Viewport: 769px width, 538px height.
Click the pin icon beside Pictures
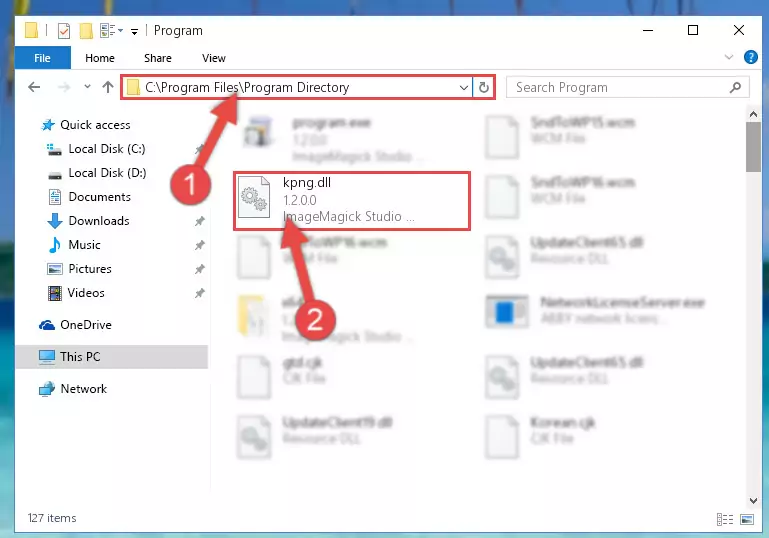point(200,269)
